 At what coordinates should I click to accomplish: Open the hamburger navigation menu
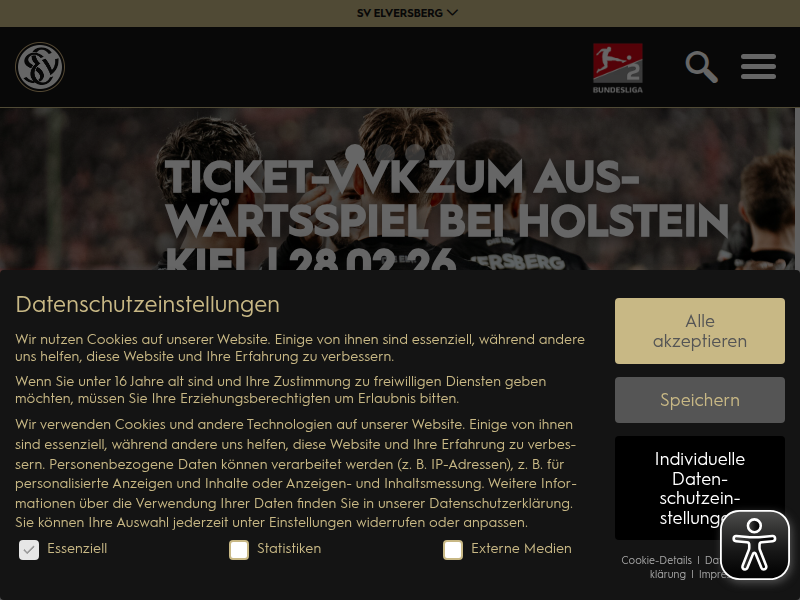pyautogui.click(x=758, y=66)
